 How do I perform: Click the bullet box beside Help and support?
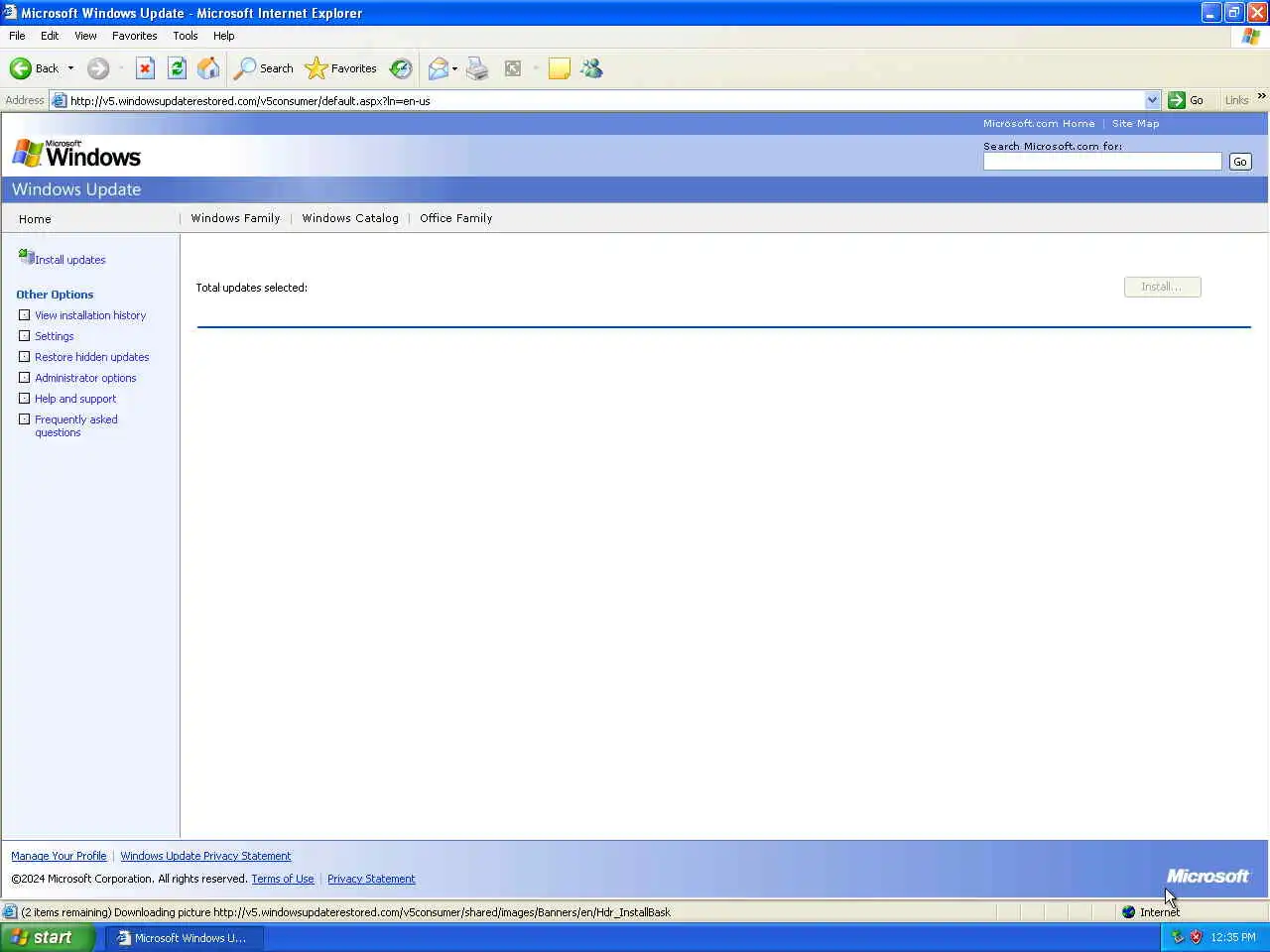pyautogui.click(x=25, y=399)
